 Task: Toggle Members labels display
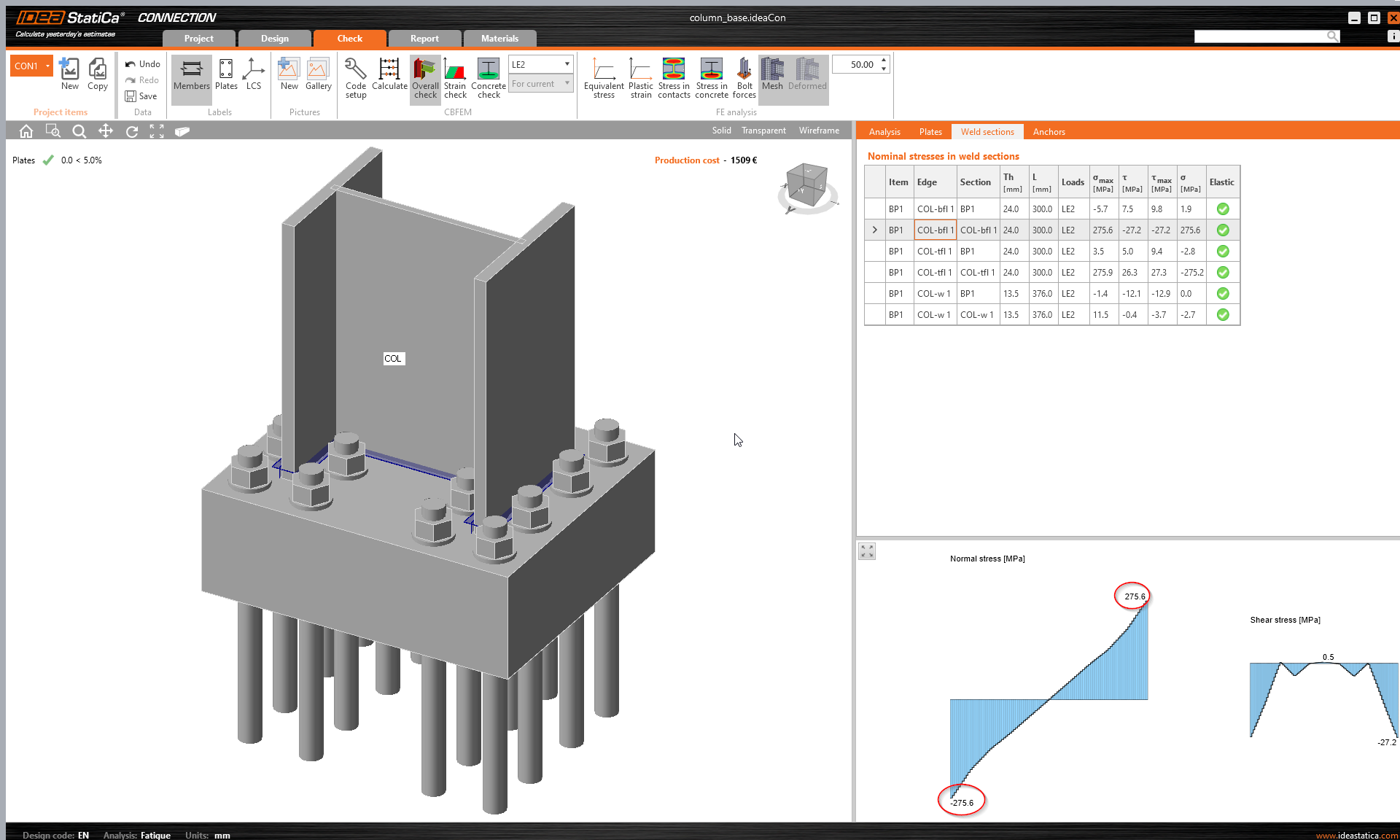[x=191, y=74]
